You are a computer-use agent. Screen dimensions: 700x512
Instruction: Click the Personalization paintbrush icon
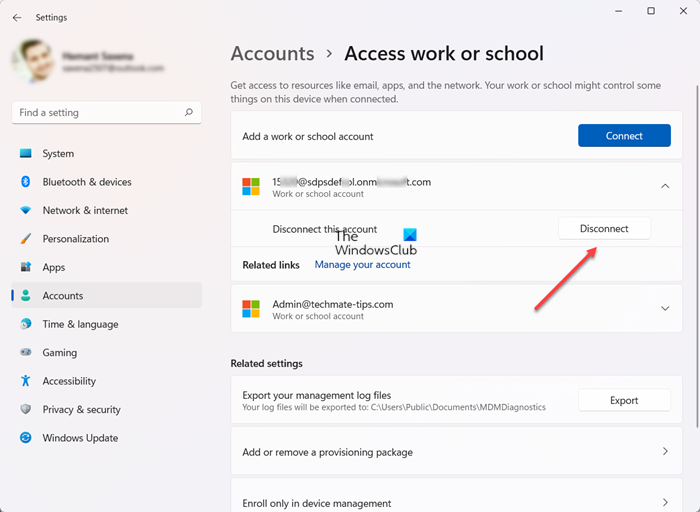[26, 239]
